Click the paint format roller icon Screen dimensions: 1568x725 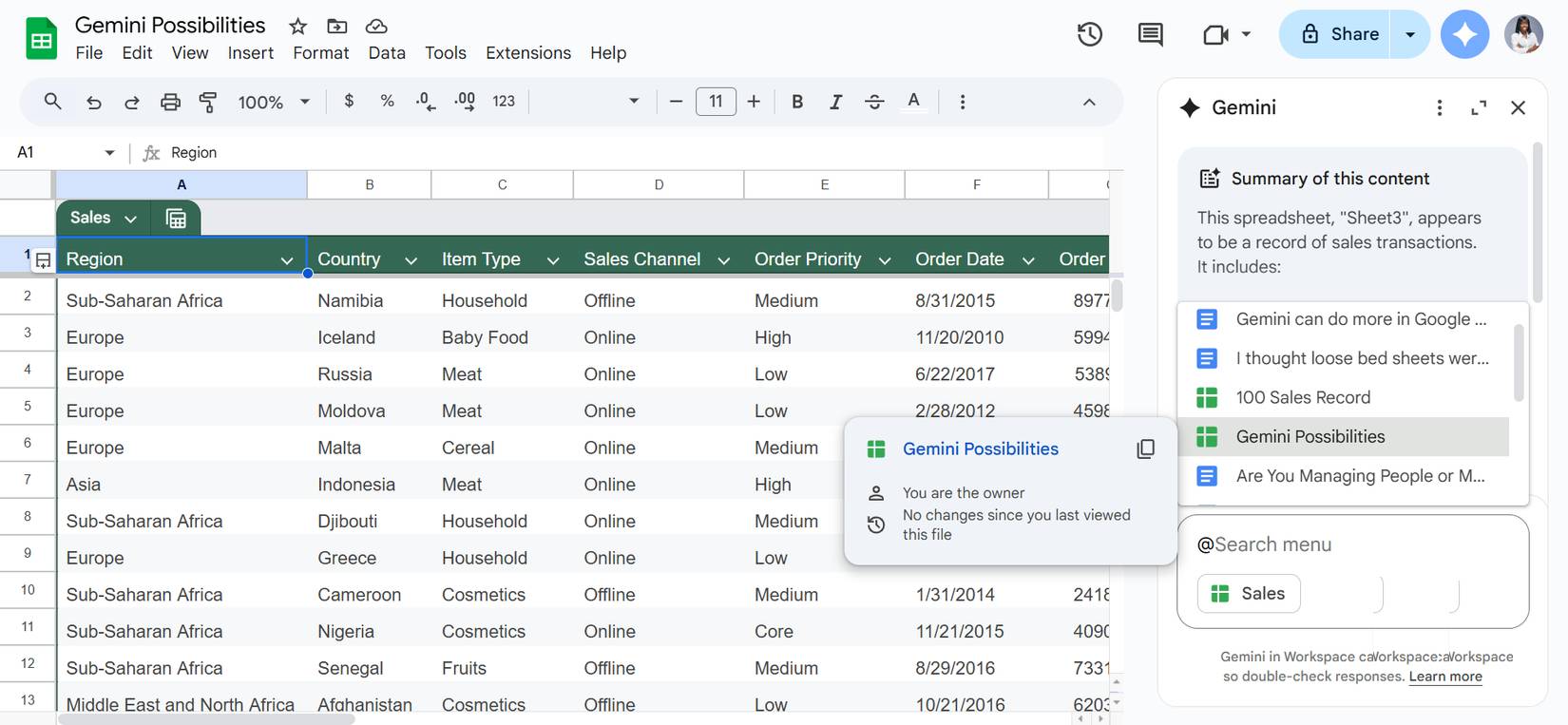207,102
